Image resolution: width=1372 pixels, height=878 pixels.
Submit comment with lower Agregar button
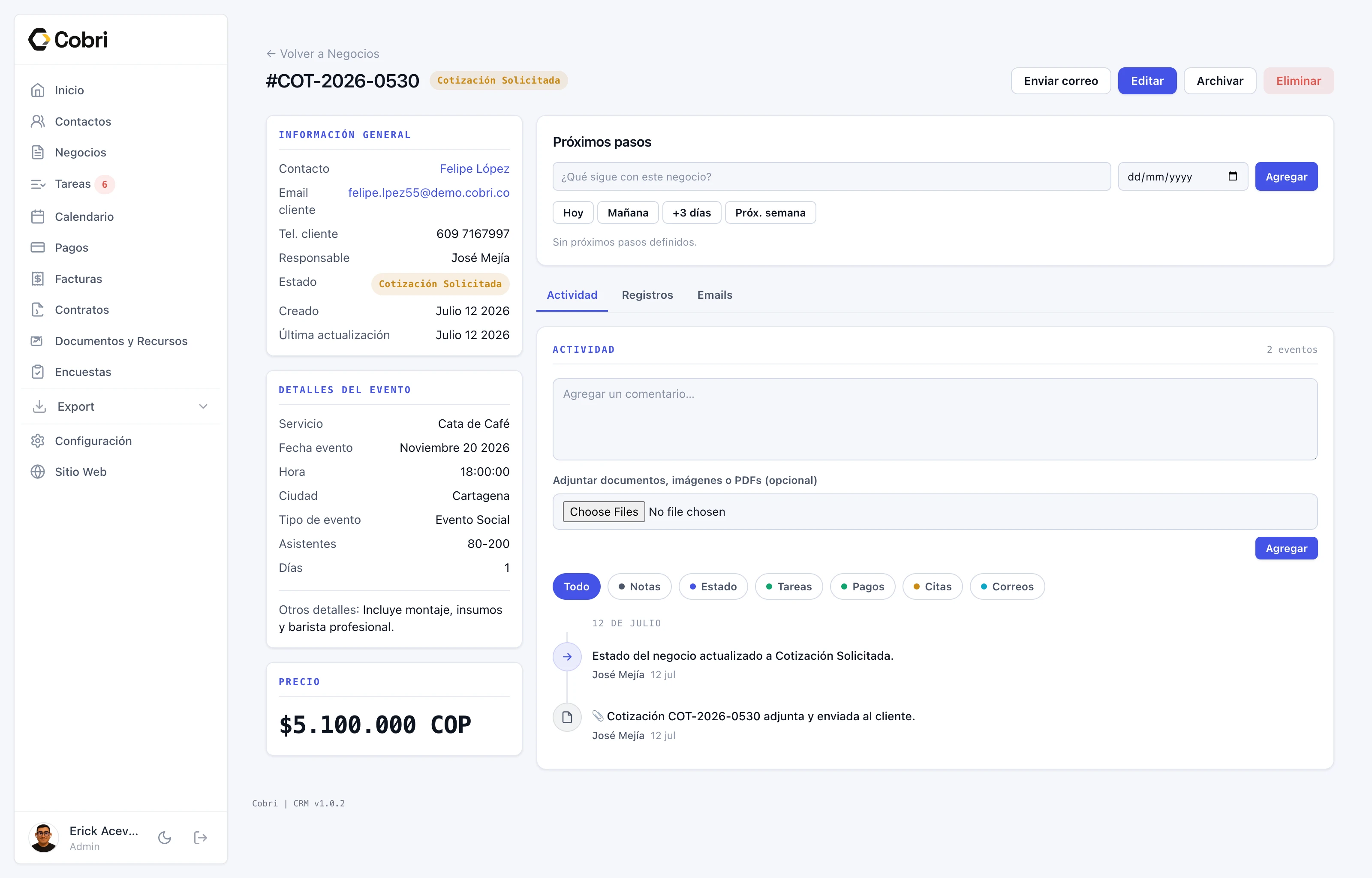click(1286, 548)
